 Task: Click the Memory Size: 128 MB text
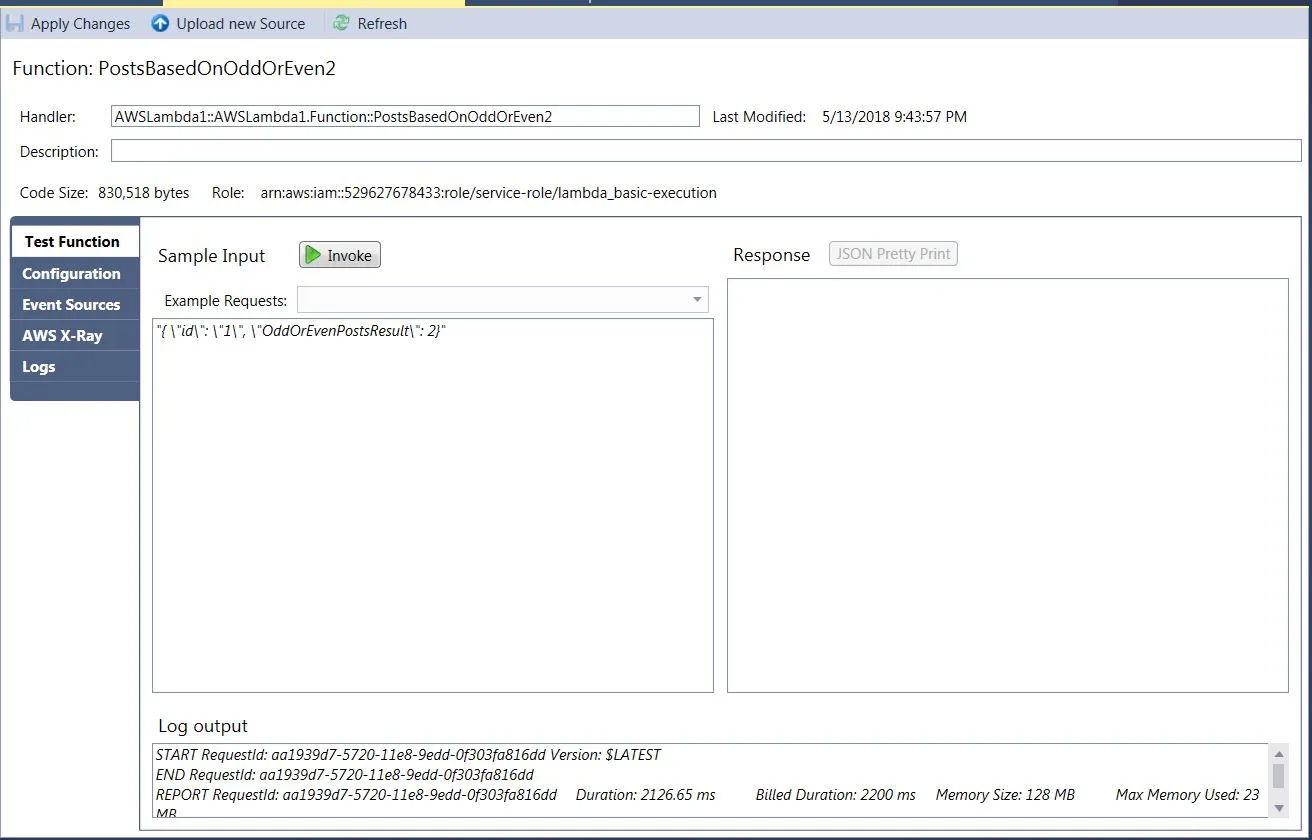pos(1005,795)
